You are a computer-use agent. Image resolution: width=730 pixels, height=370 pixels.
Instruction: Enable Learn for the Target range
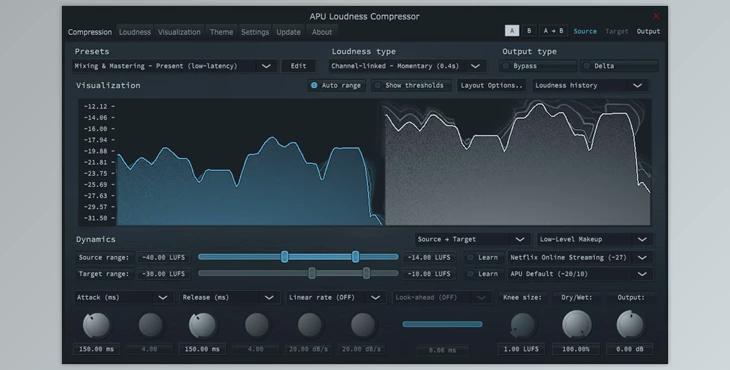click(x=483, y=274)
